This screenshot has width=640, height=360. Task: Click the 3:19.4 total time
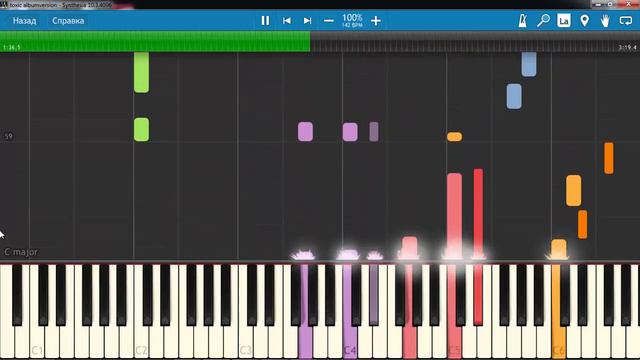point(628,47)
